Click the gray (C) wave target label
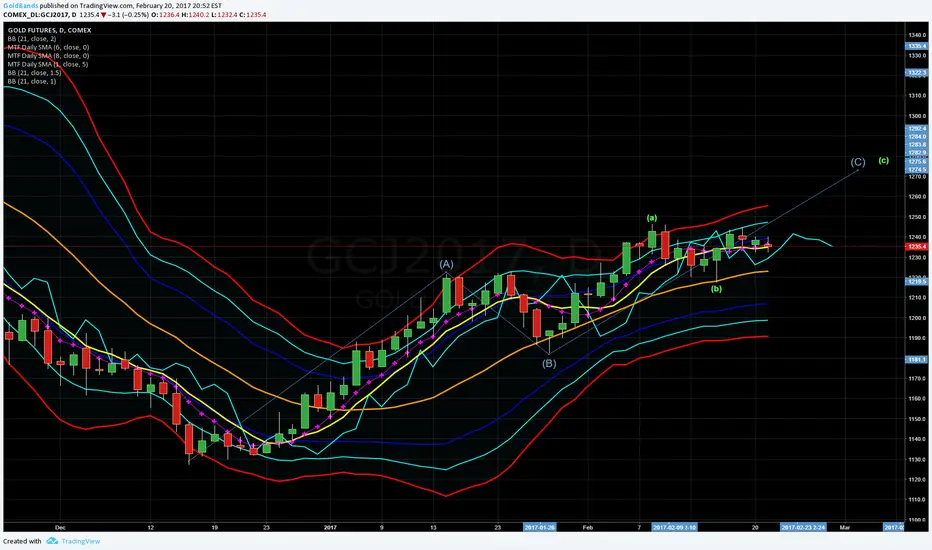This screenshot has width=932, height=550. click(x=858, y=162)
